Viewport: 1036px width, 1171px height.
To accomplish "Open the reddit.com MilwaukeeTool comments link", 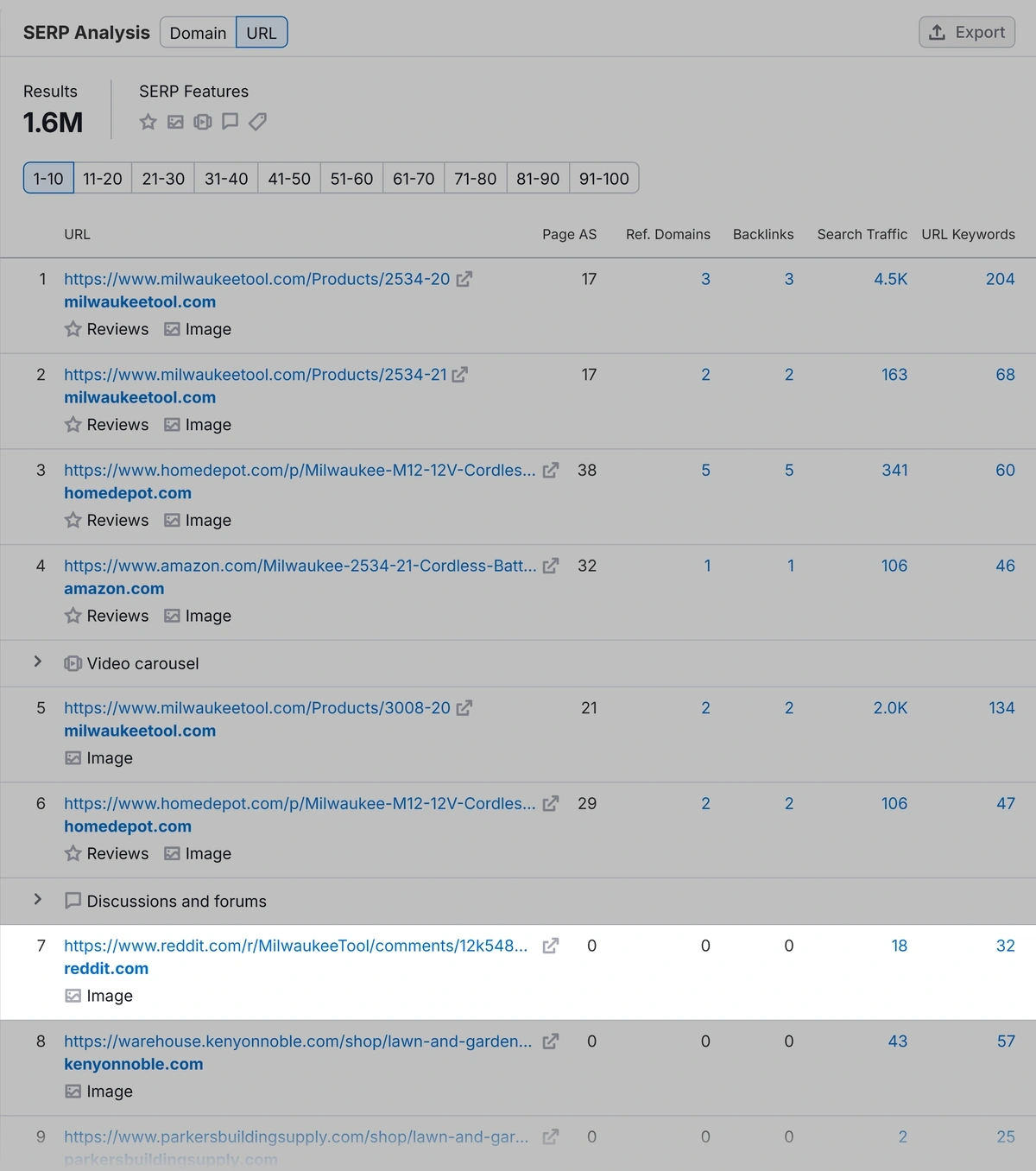I will point(296,946).
